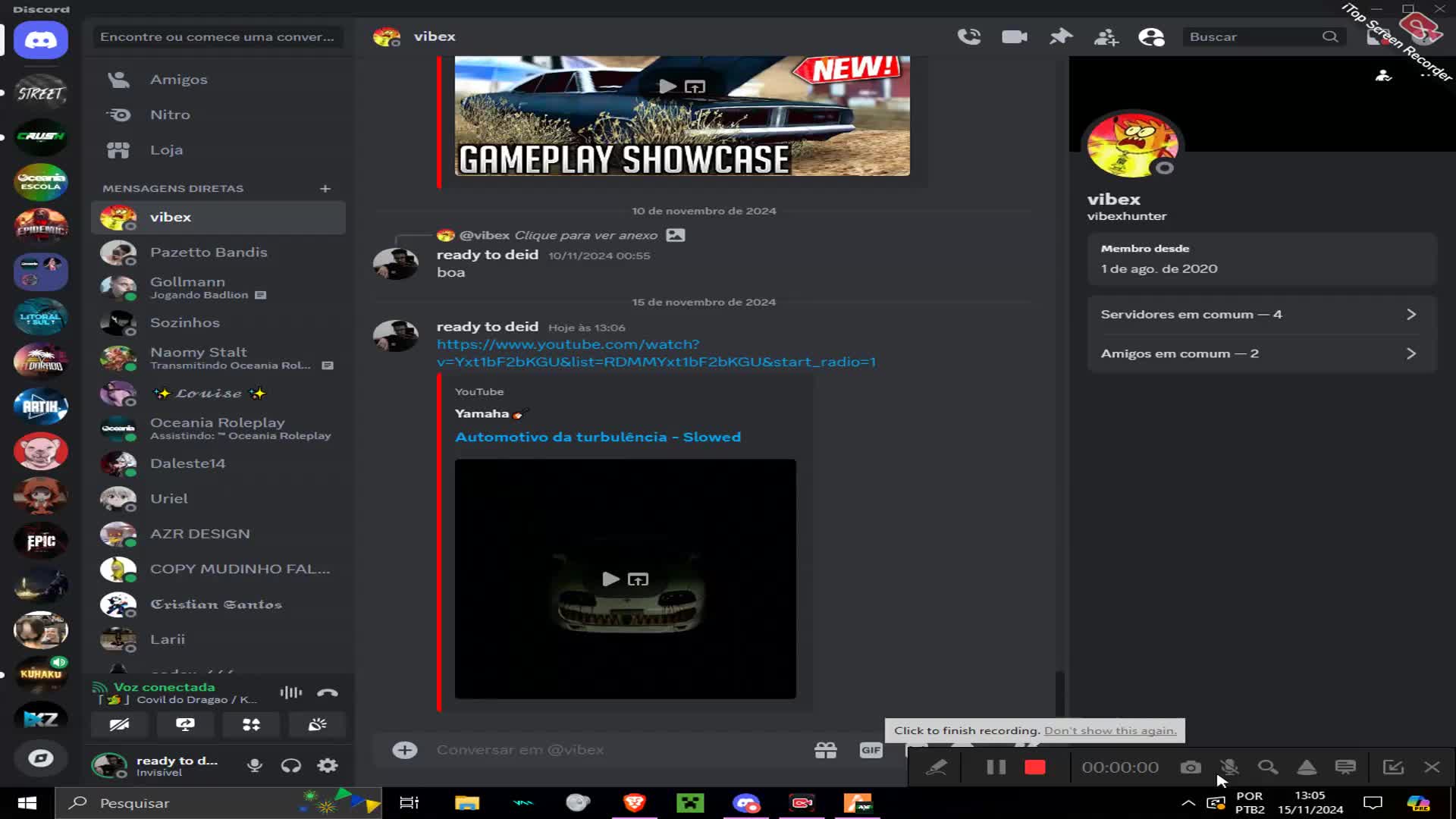Disconnect from the voice channel
Viewport: 1456px width, 819px height.
pos(328,692)
